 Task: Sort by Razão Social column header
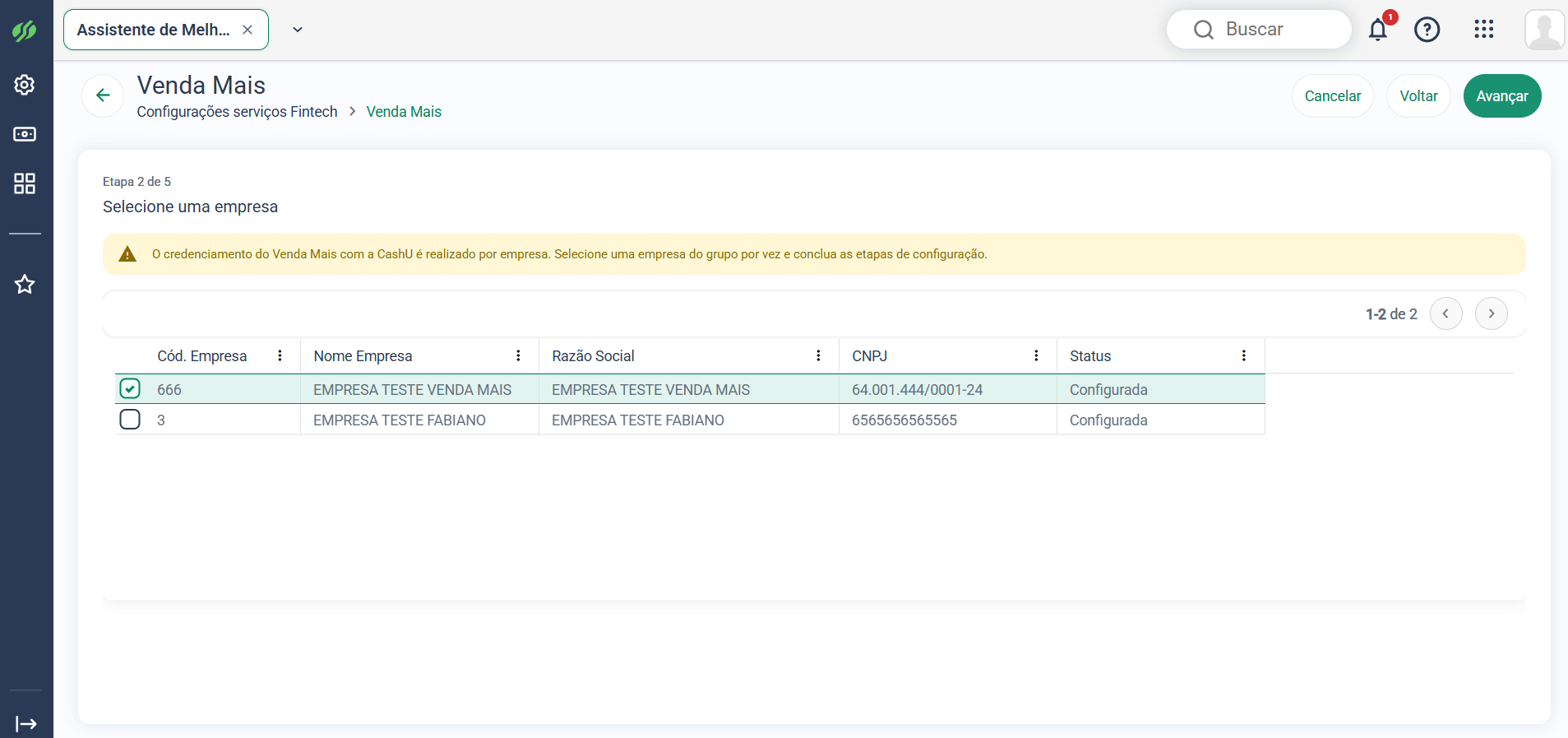(x=593, y=355)
